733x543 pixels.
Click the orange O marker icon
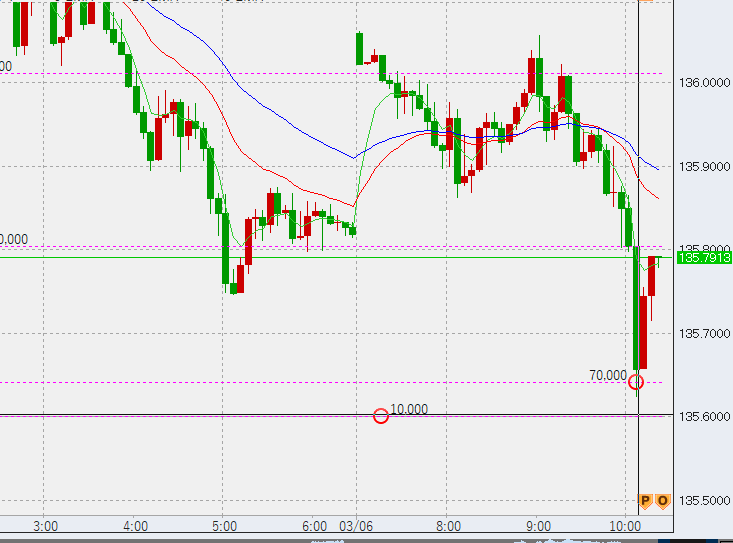[662, 501]
